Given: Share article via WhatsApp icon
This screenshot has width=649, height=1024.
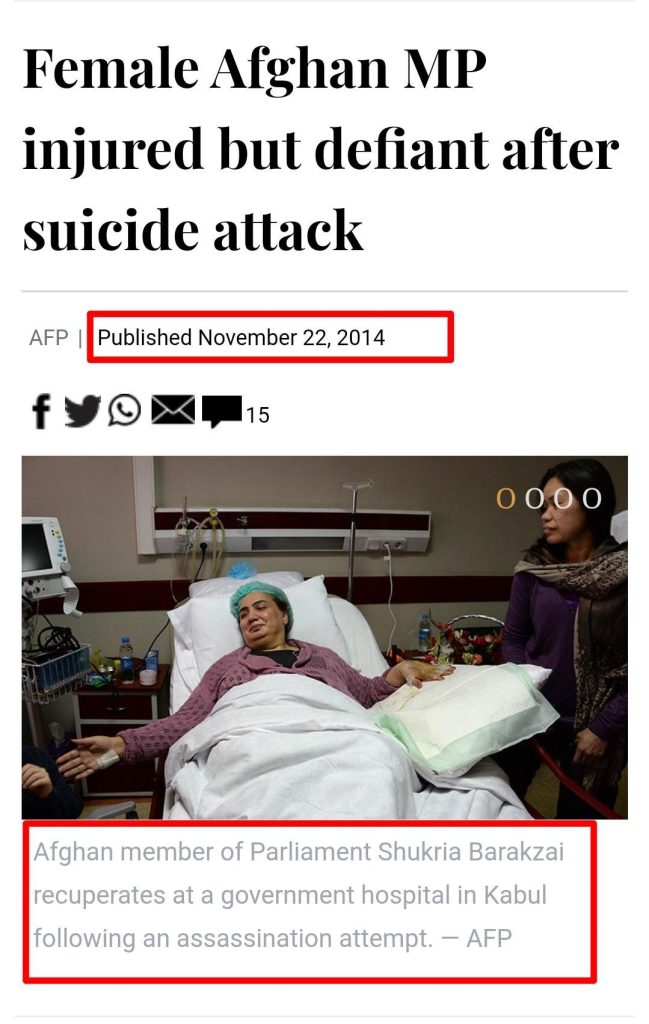Looking at the screenshot, I should tap(125, 411).
